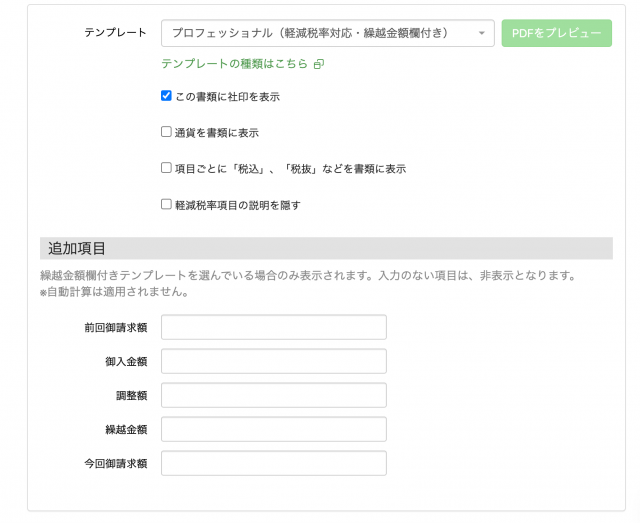Screen dimensions: 640x523
Task: Enable the 通貨を書類に表示 checkbox
Action: point(167,131)
